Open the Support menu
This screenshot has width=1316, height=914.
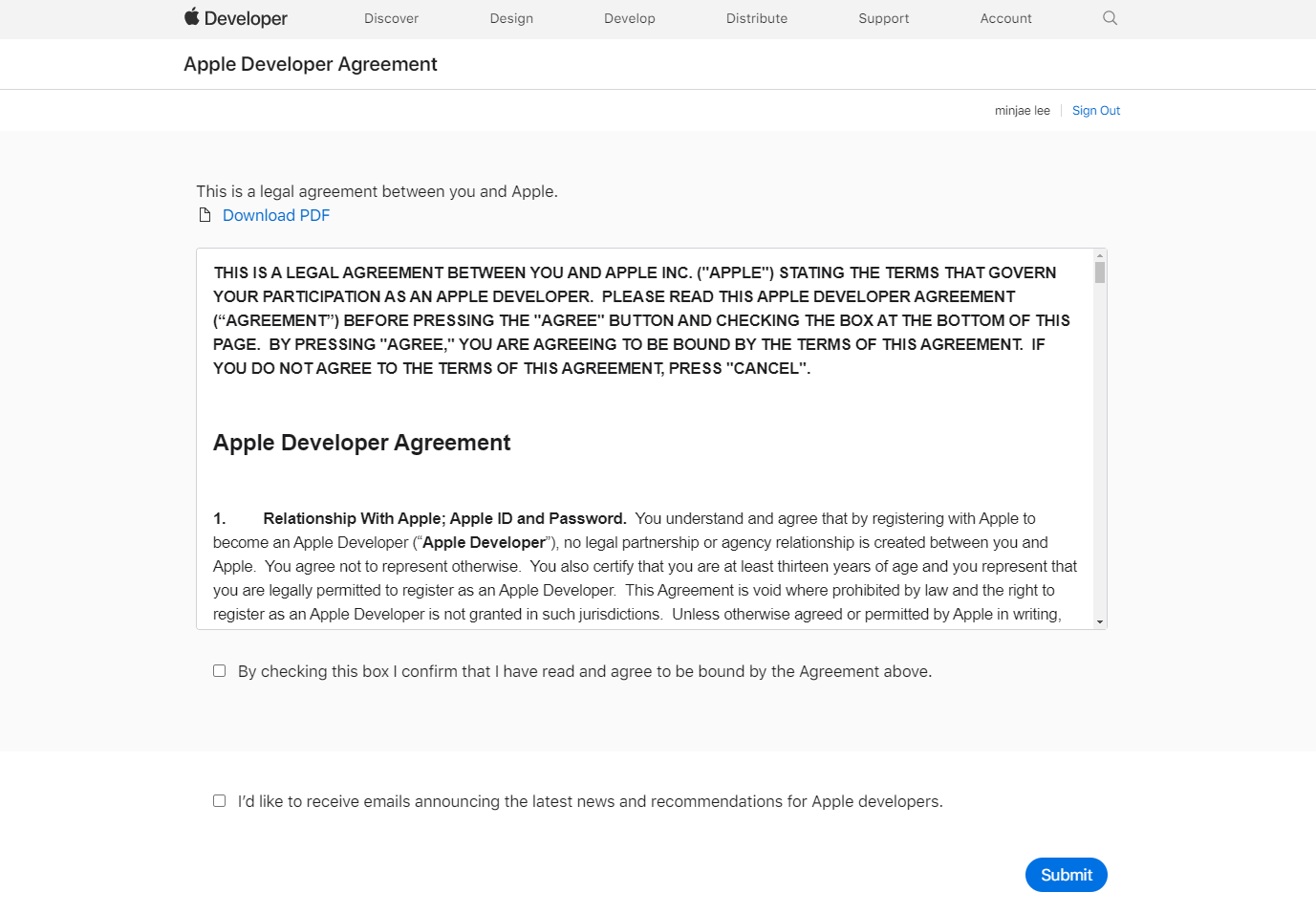pos(884,18)
